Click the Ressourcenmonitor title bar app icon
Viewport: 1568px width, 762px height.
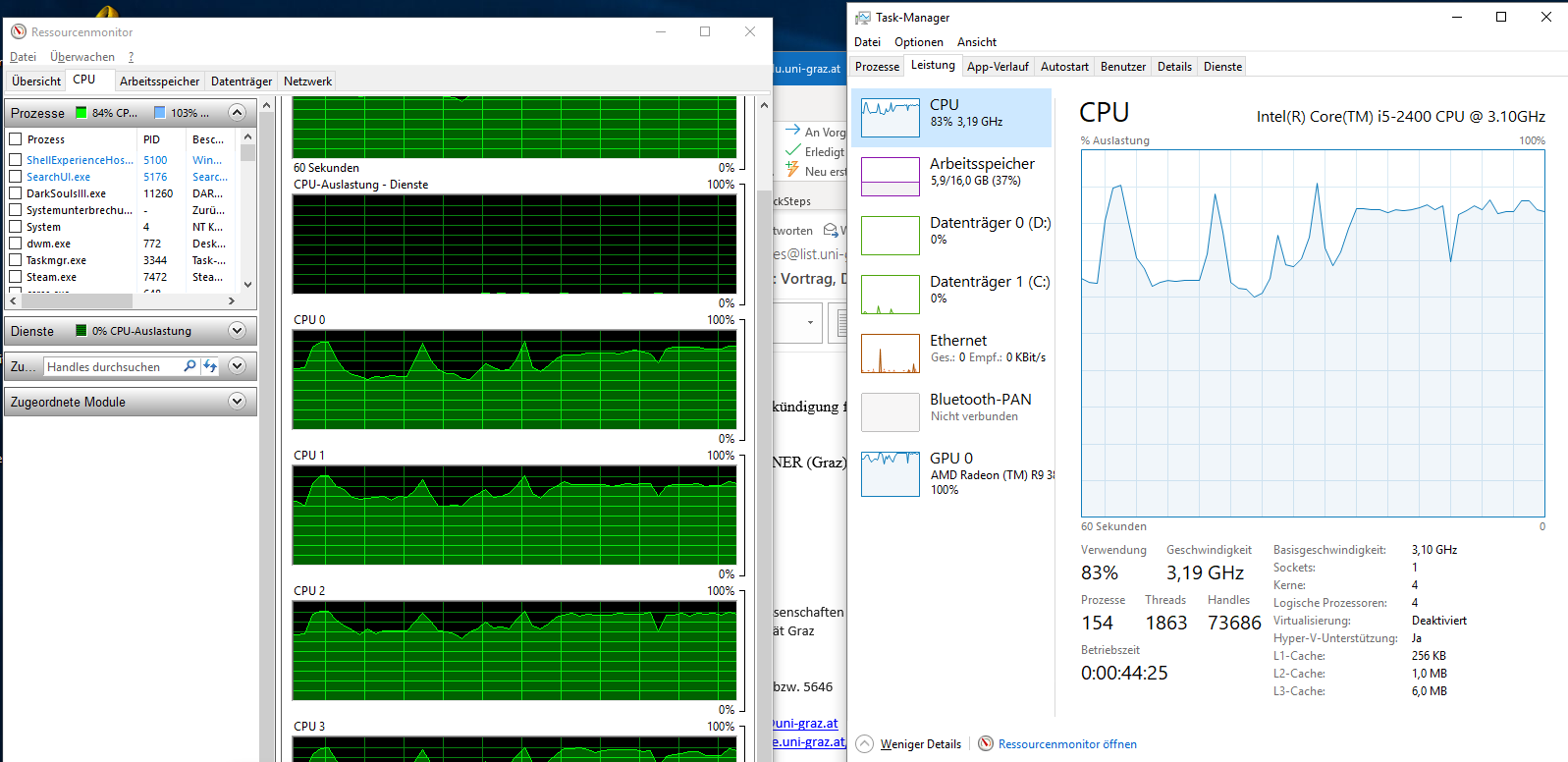[19, 31]
